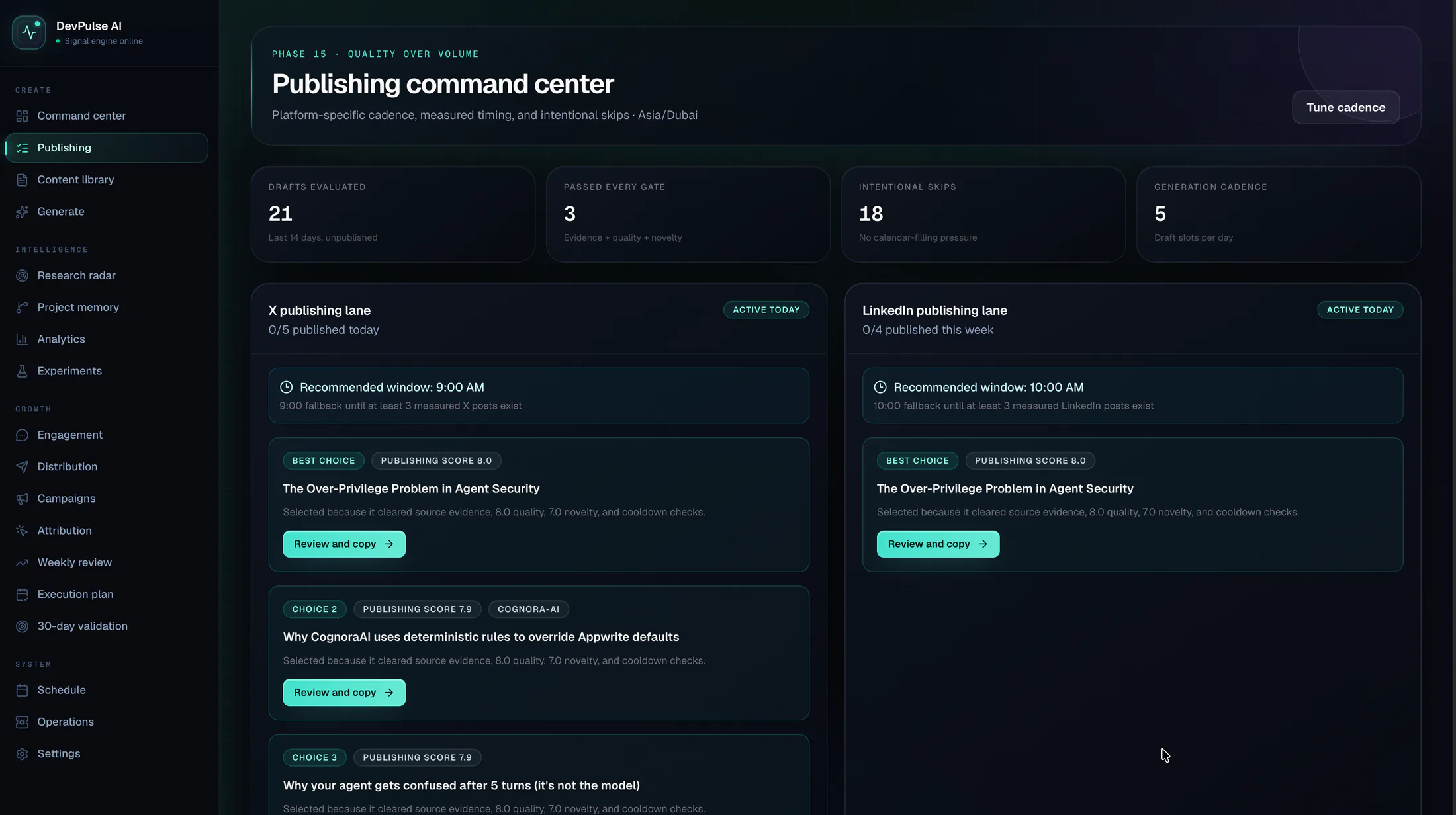The width and height of the screenshot is (1456, 815).
Task: Click the ACTIVE TODAY badge on LinkedIn lane
Action: coord(1360,310)
